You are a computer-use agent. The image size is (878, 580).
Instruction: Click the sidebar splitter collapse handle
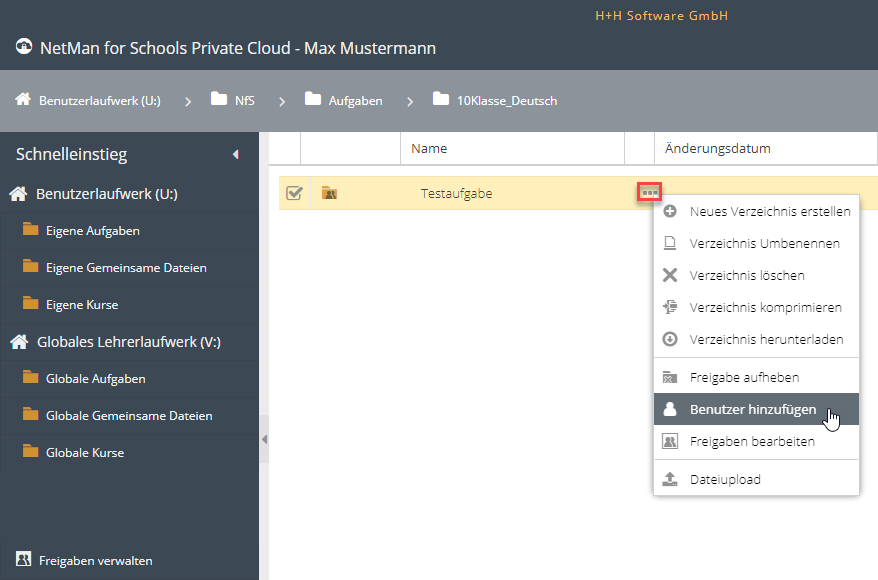264,440
